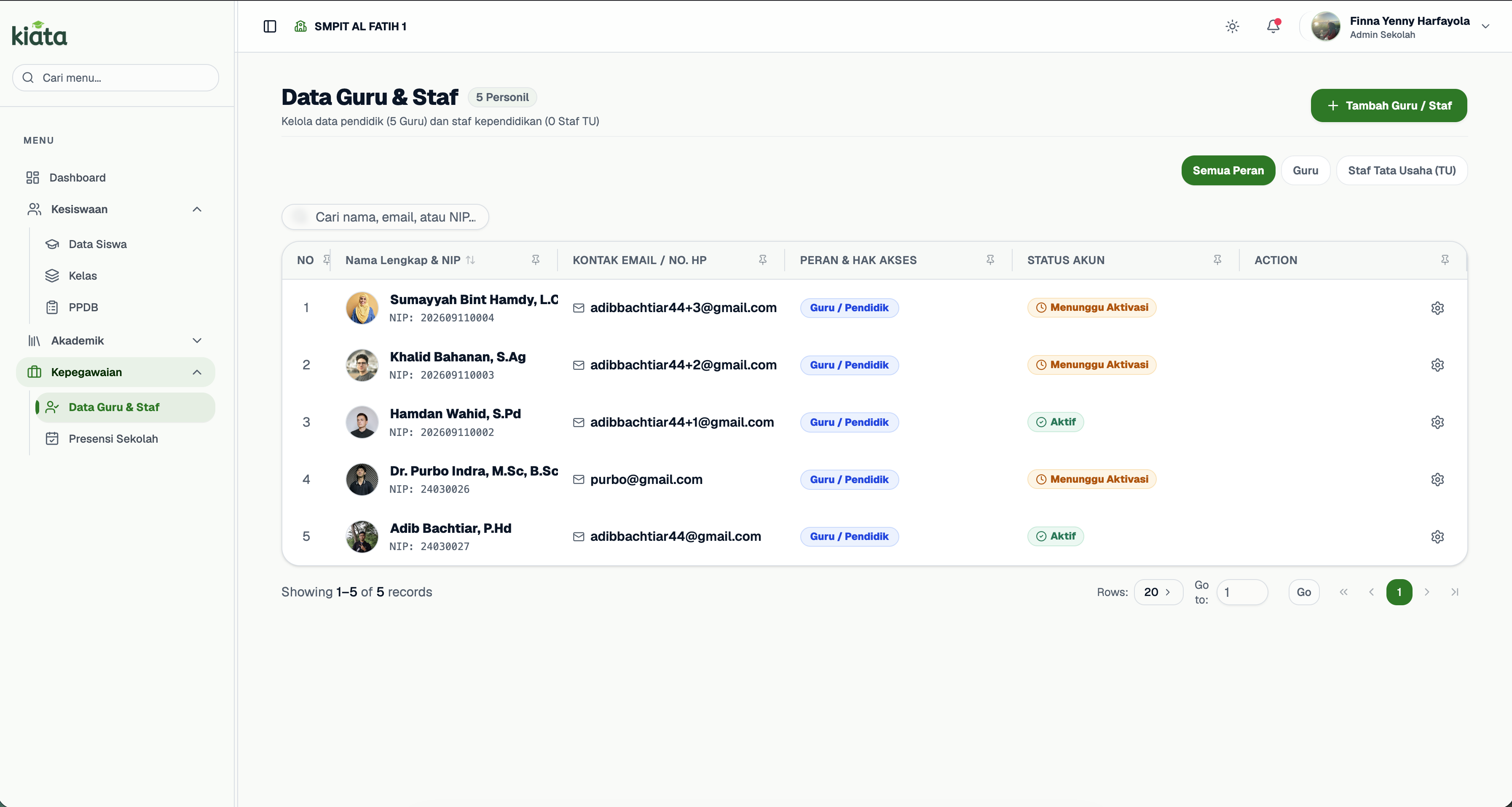Open the user profile dropdown chevron

(x=1485, y=27)
